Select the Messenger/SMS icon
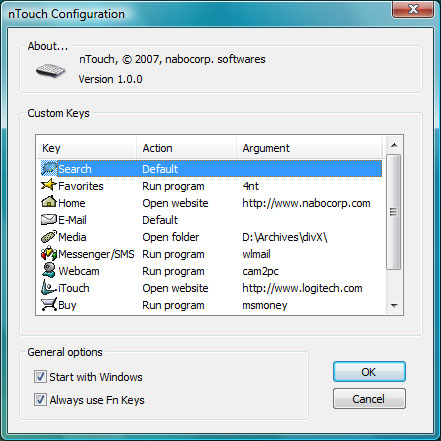The width and height of the screenshot is (441, 441). tap(49, 254)
